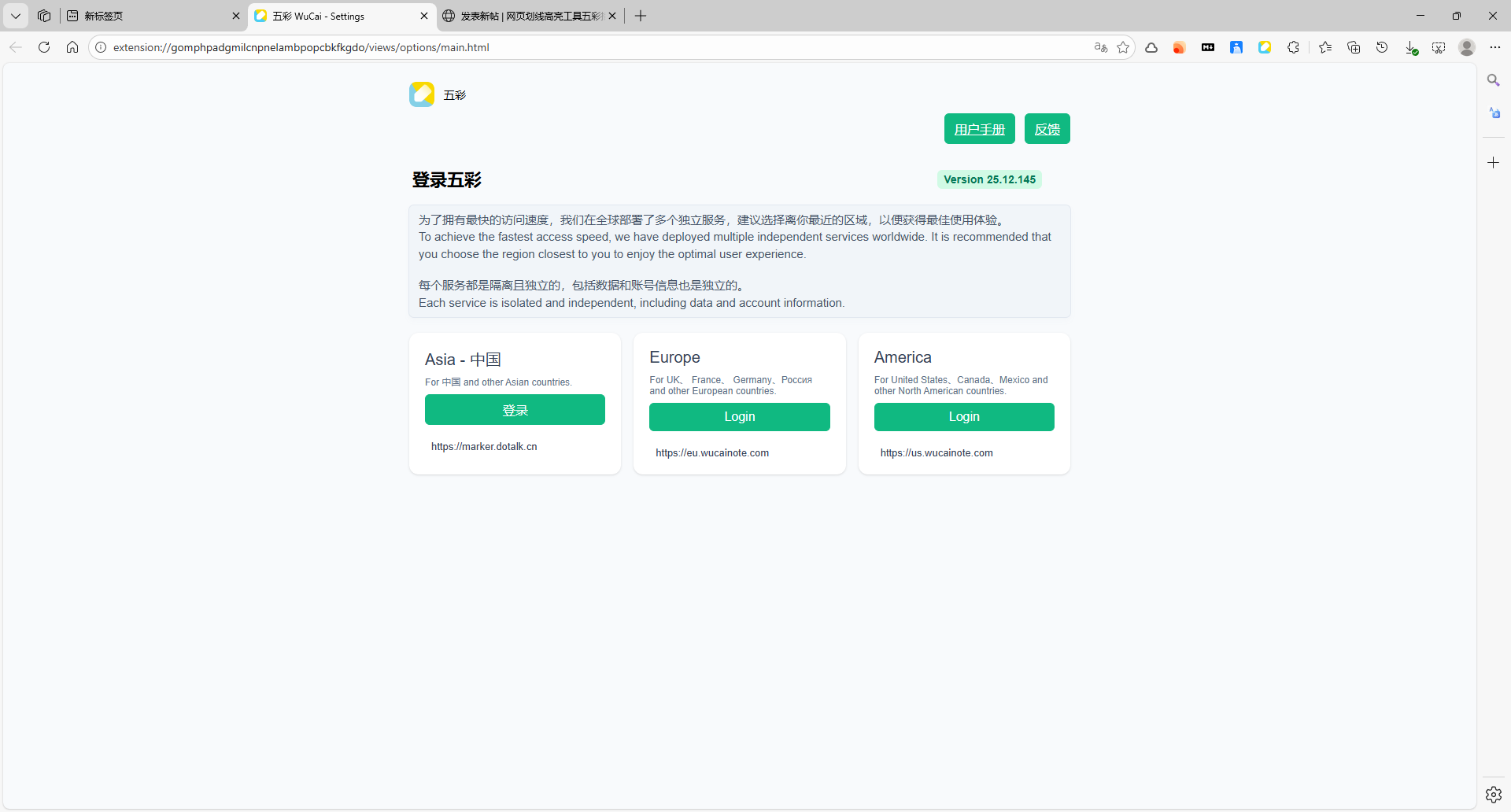1511x812 pixels.
Task: Add this page to favorites with the star icon
Action: coord(1123,47)
